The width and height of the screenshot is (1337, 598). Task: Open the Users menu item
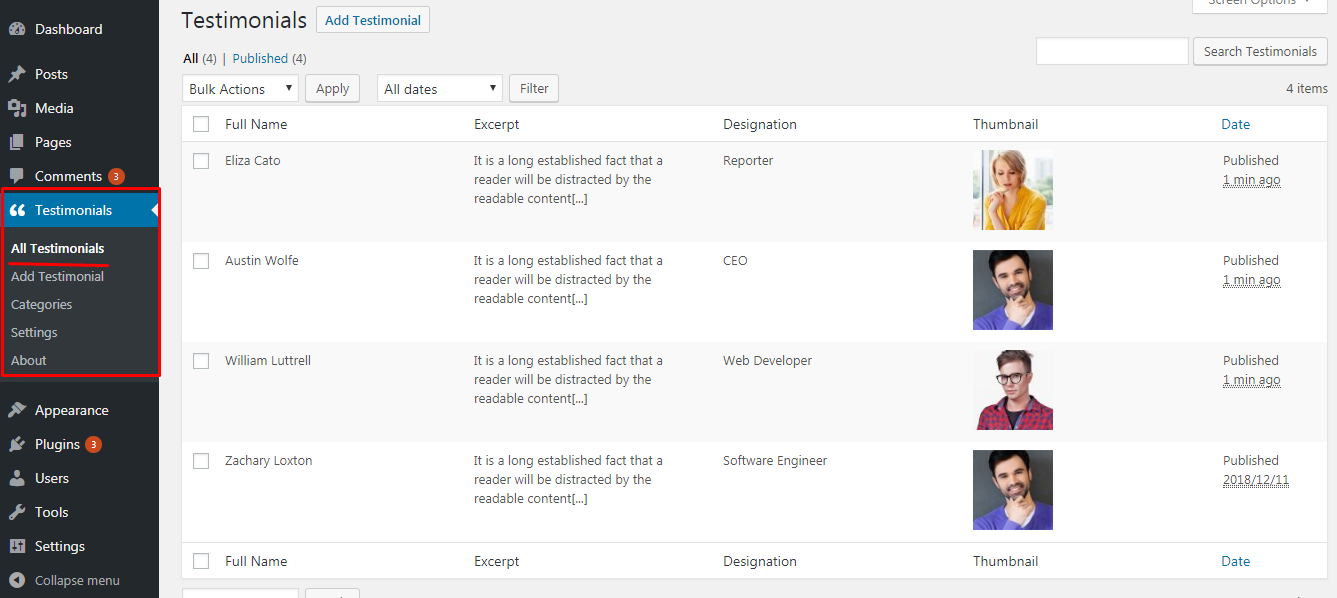click(x=52, y=478)
